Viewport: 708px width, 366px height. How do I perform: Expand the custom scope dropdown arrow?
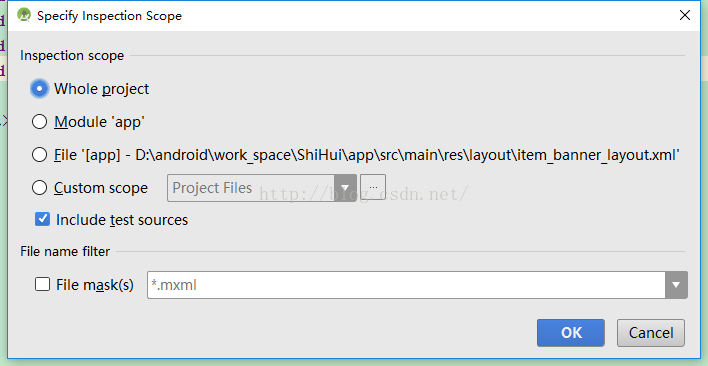(345, 188)
